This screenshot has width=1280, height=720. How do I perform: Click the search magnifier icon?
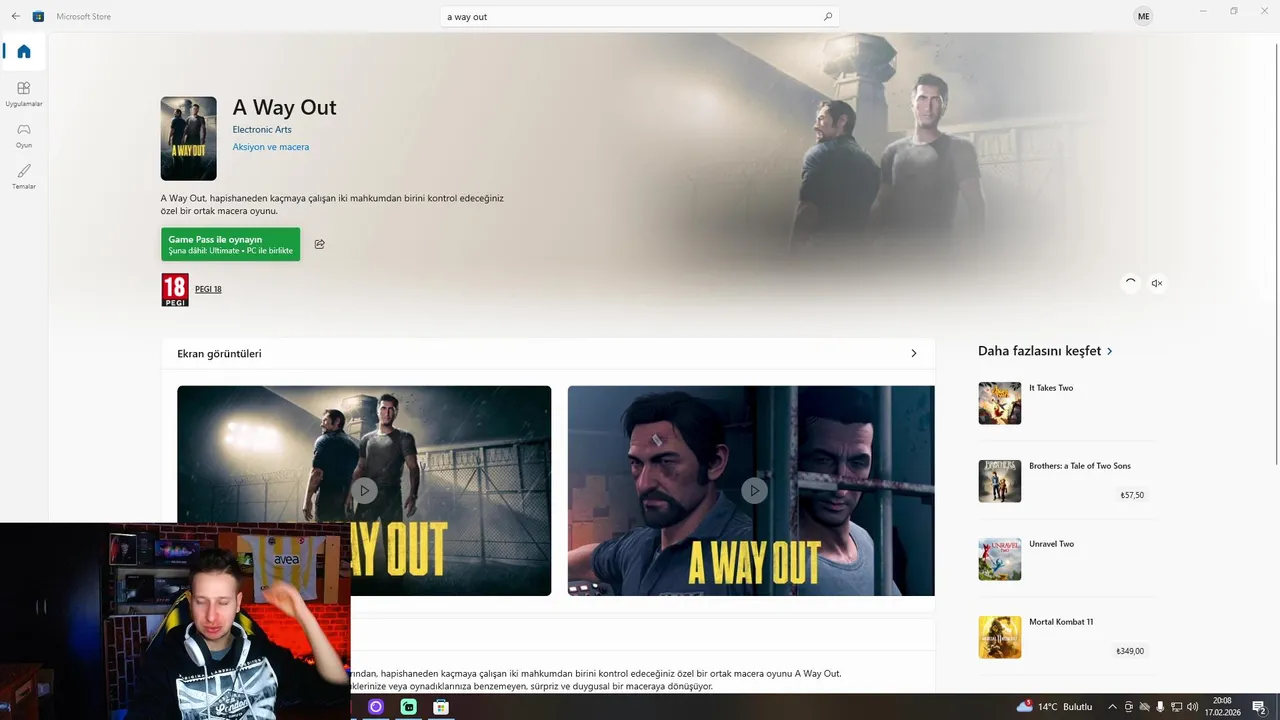[x=828, y=17]
